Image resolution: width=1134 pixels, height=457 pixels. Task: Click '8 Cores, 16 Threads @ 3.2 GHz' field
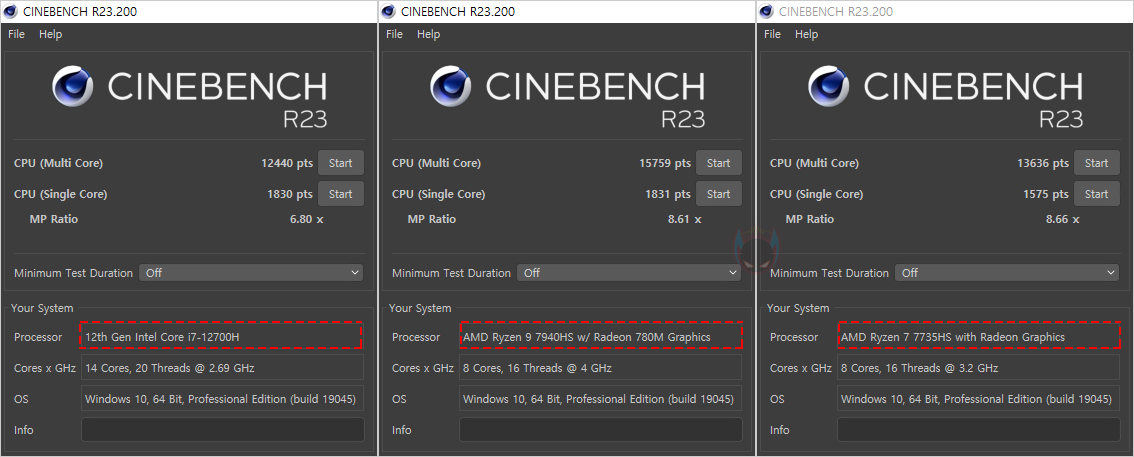pos(979,367)
